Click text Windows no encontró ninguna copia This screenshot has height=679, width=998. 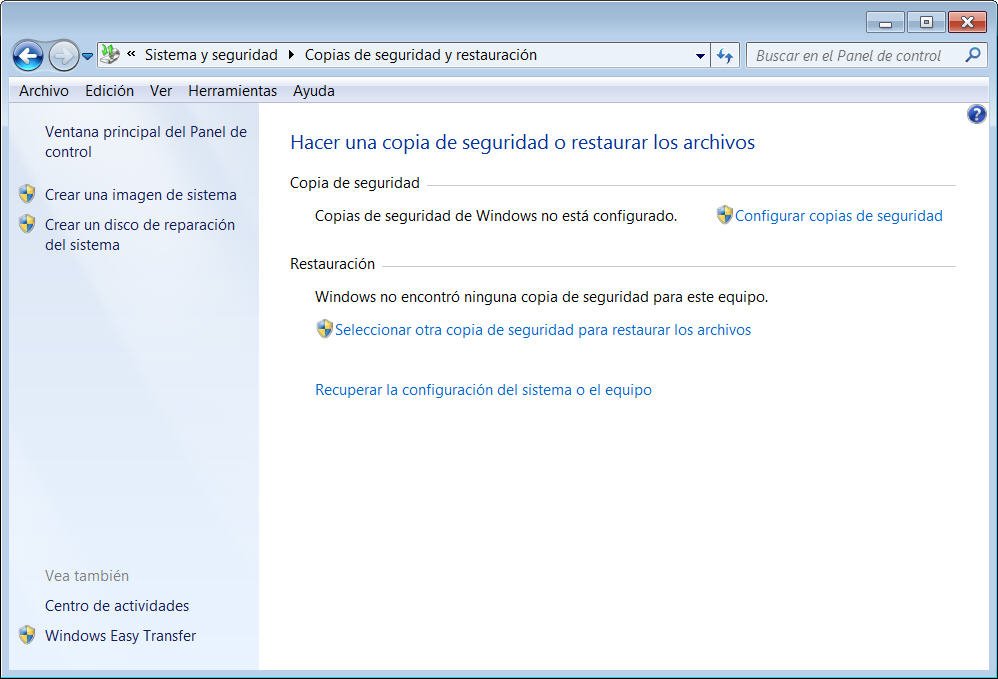tap(542, 297)
